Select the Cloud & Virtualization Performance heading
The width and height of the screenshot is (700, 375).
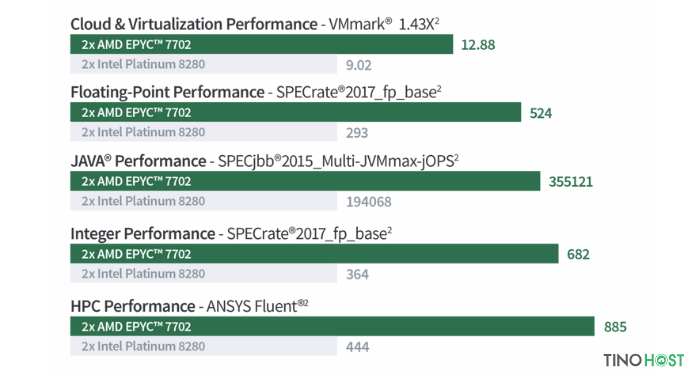click(x=194, y=24)
